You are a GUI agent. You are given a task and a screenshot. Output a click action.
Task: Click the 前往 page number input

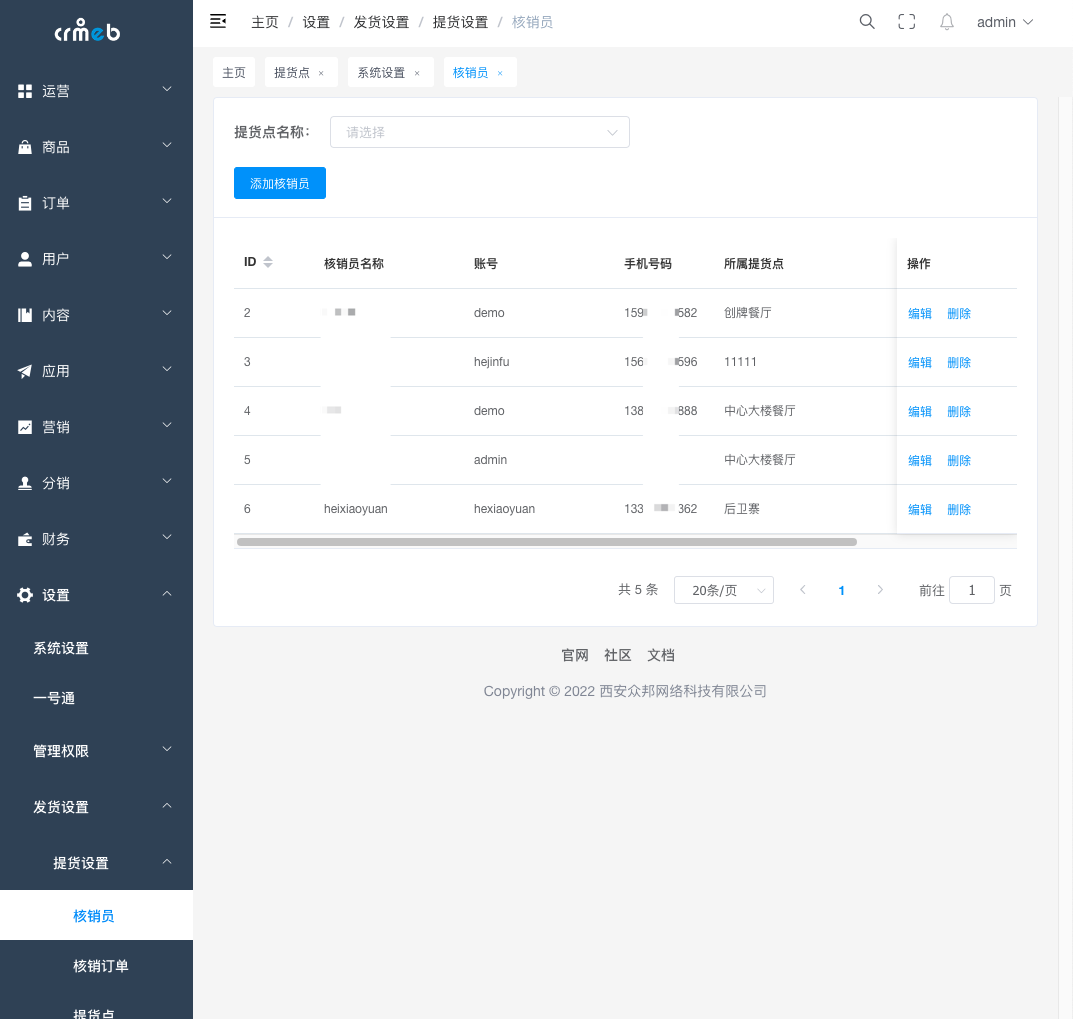pyautogui.click(x=972, y=590)
